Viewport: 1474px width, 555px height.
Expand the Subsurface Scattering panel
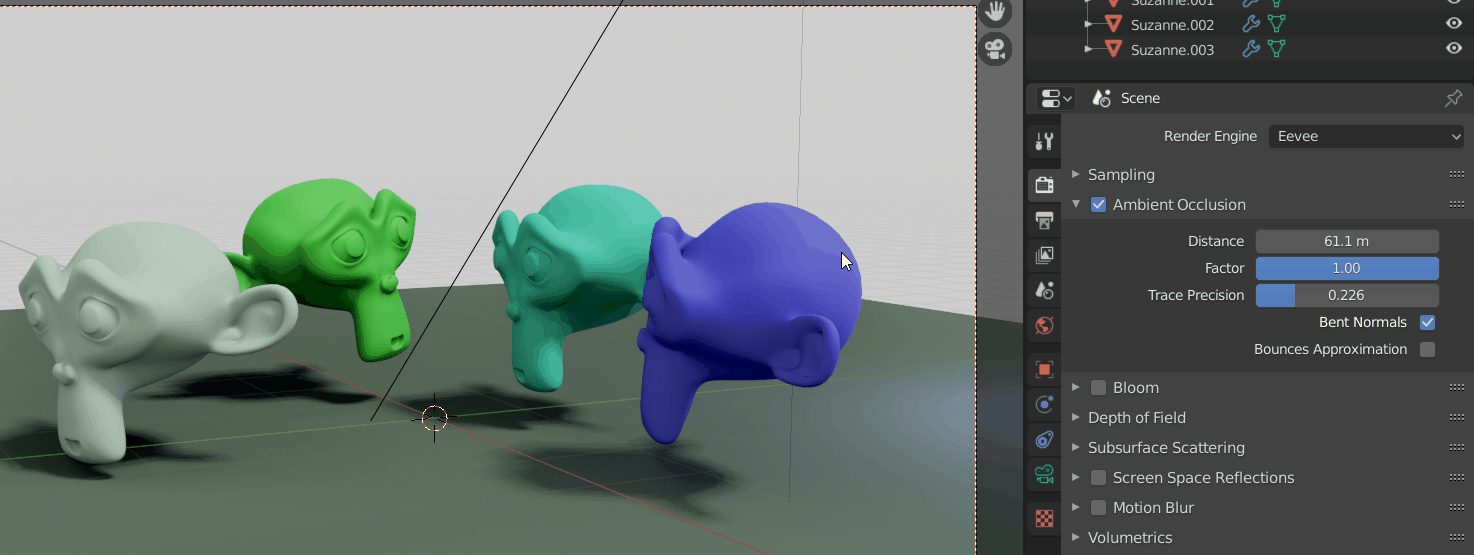click(1076, 447)
